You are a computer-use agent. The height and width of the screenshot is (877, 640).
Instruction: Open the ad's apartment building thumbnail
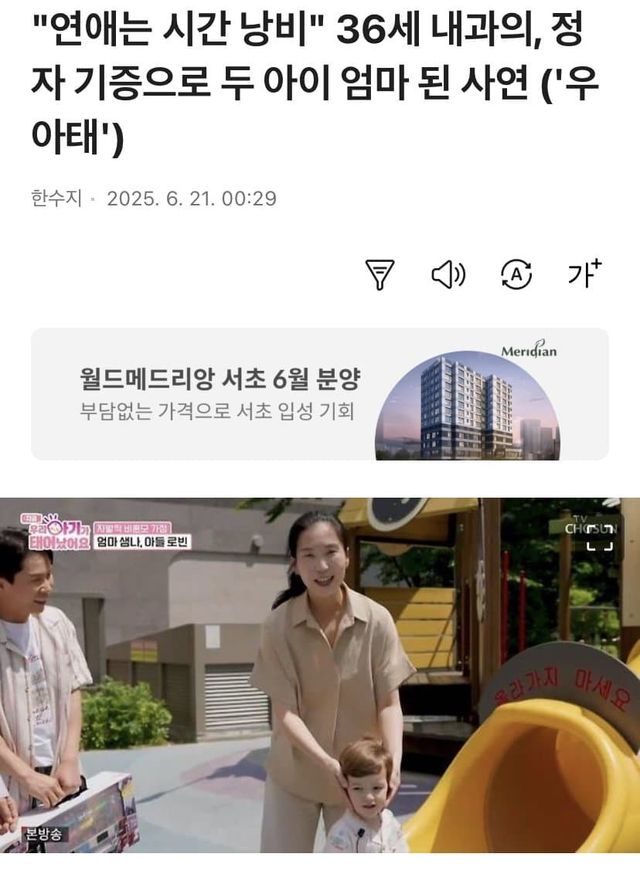pyautogui.click(x=468, y=406)
